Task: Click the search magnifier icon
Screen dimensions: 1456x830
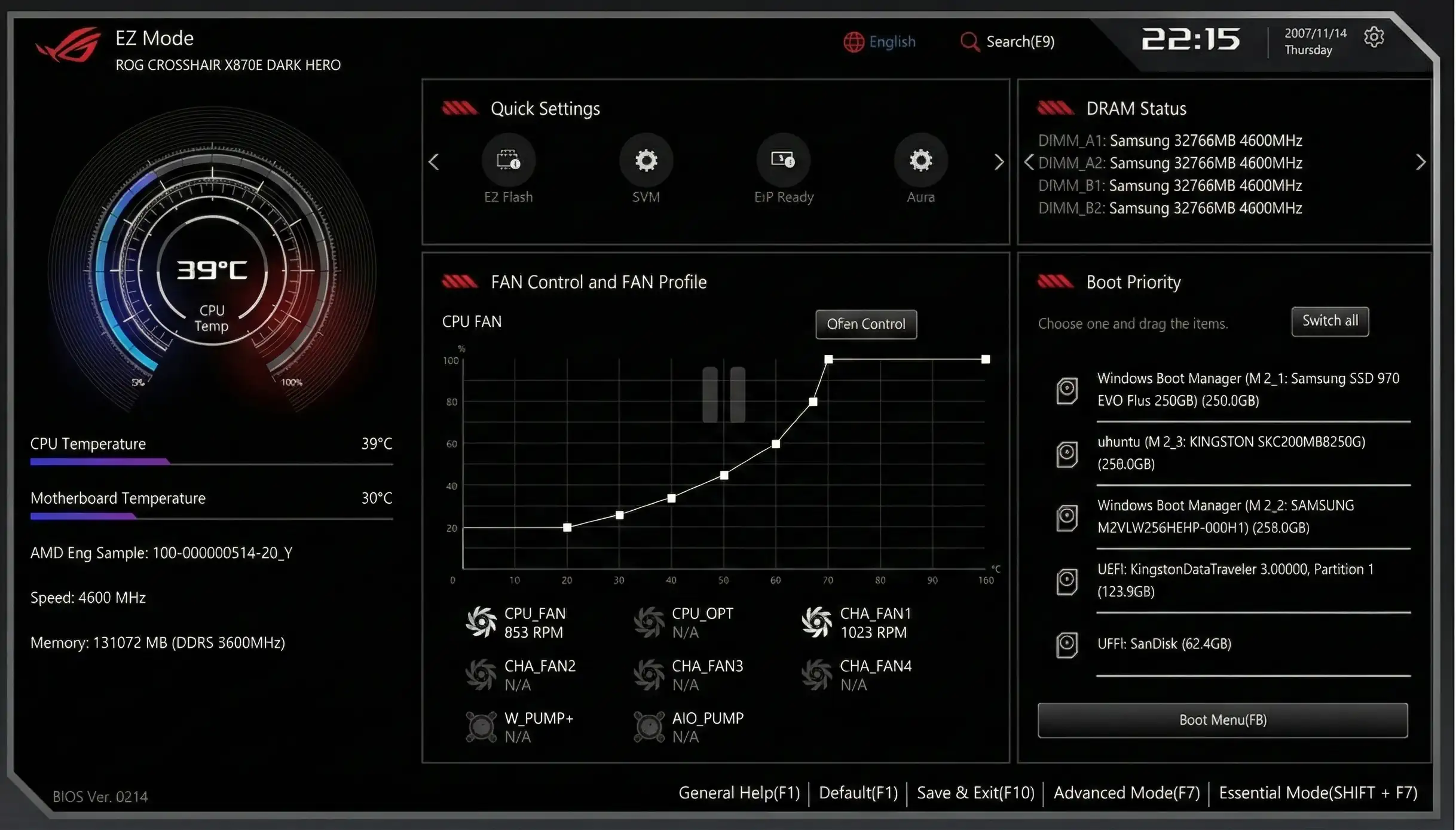Action: tap(969, 42)
